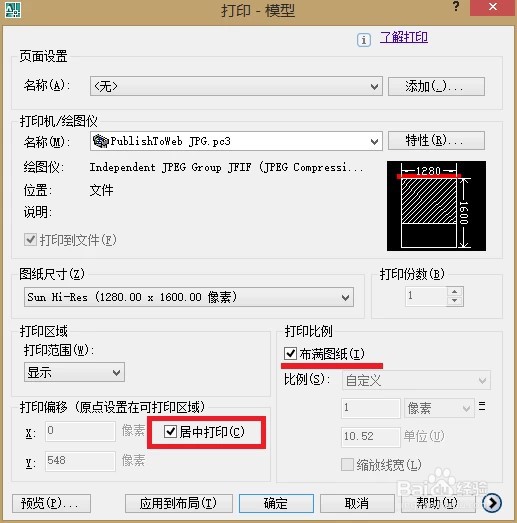Open the 打印范围 显示 dropdown
The height and width of the screenshot is (523, 517).
click(x=74, y=372)
